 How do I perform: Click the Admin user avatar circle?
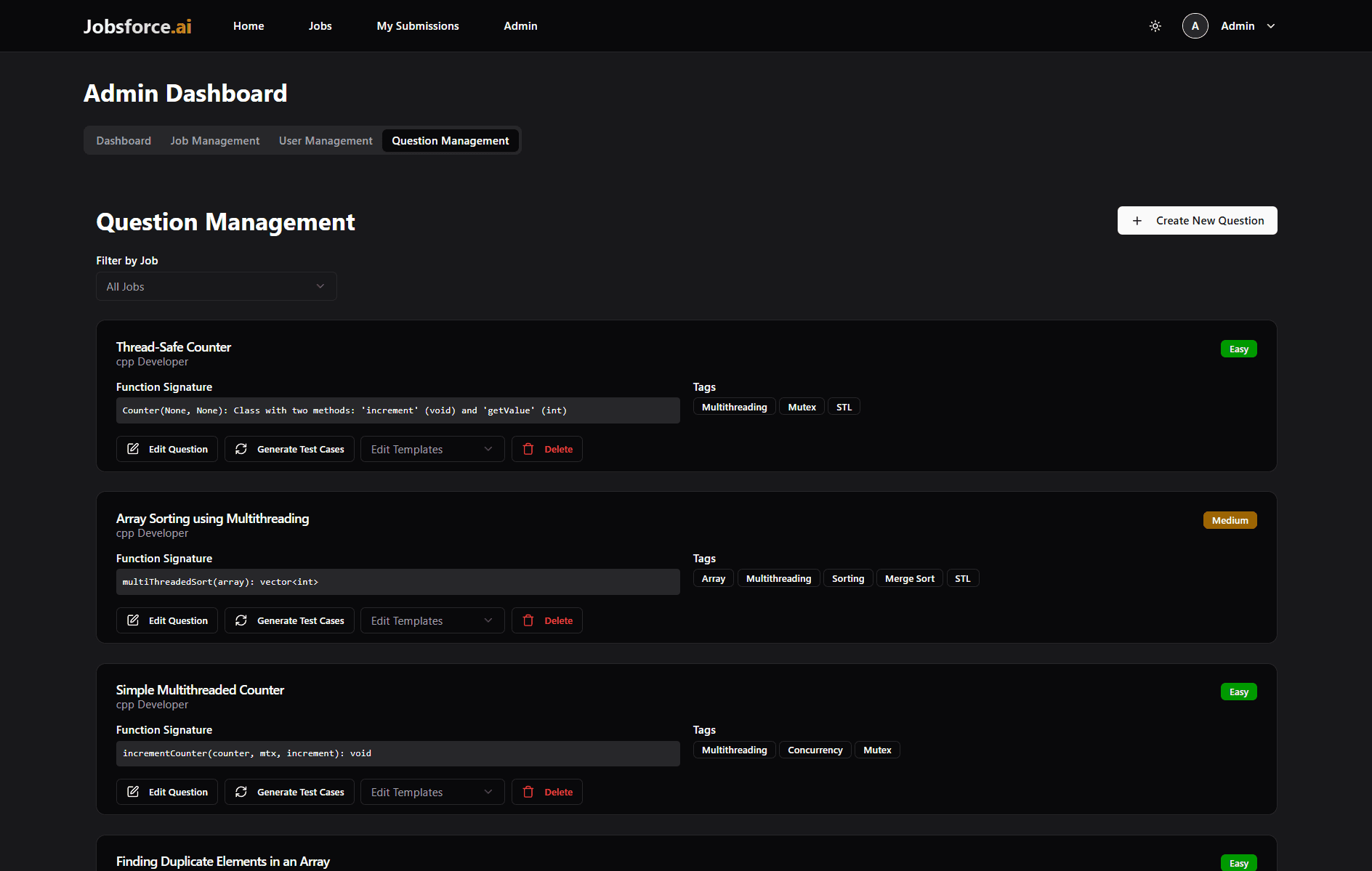pos(1195,26)
